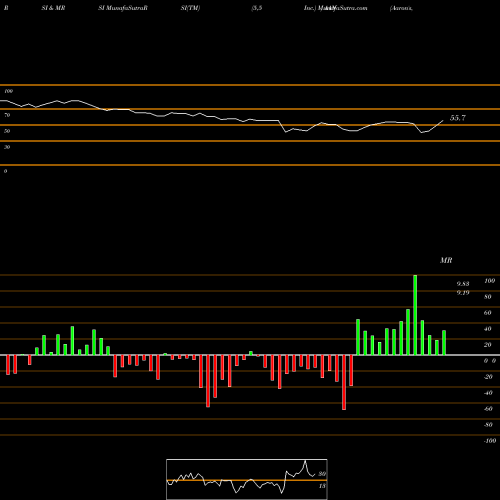Click the RSI axis label 50

(7, 131)
